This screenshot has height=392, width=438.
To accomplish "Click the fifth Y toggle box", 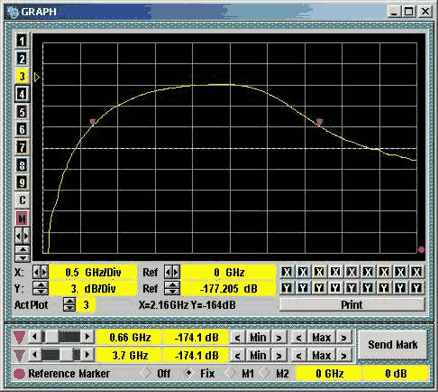I will click(x=352, y=287).
